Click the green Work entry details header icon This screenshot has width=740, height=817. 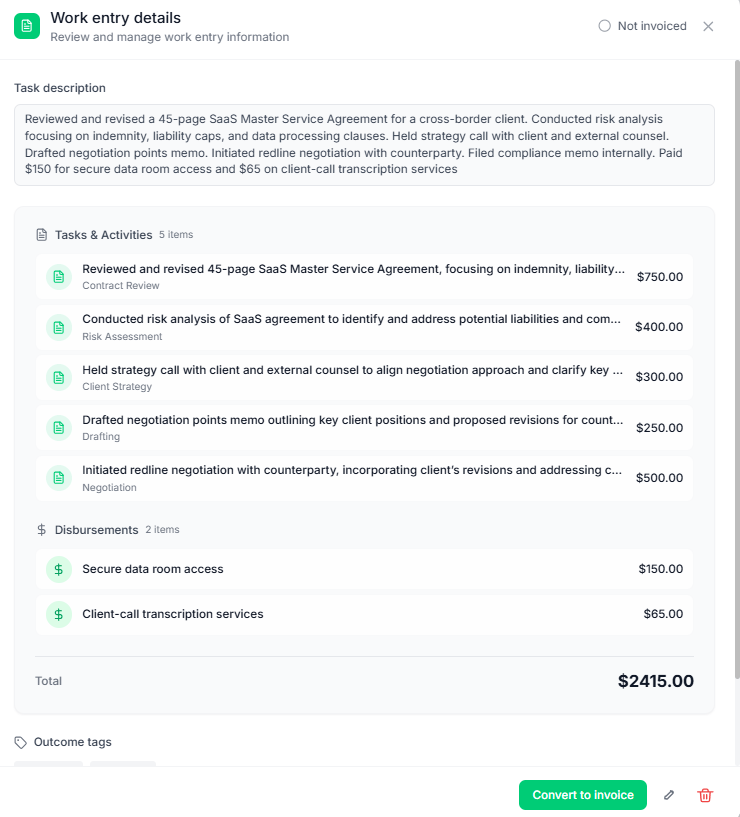pos(25,25)
